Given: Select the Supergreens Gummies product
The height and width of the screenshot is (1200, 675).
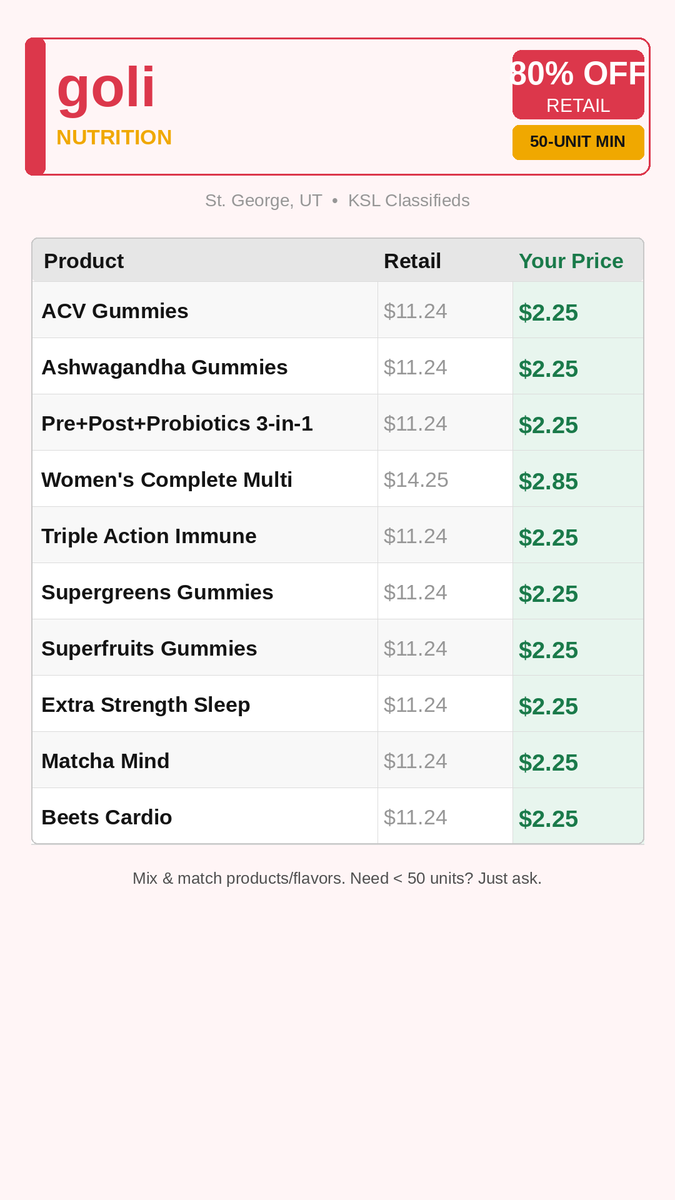Looking at the screenshot, I should [x=157, y=592].
